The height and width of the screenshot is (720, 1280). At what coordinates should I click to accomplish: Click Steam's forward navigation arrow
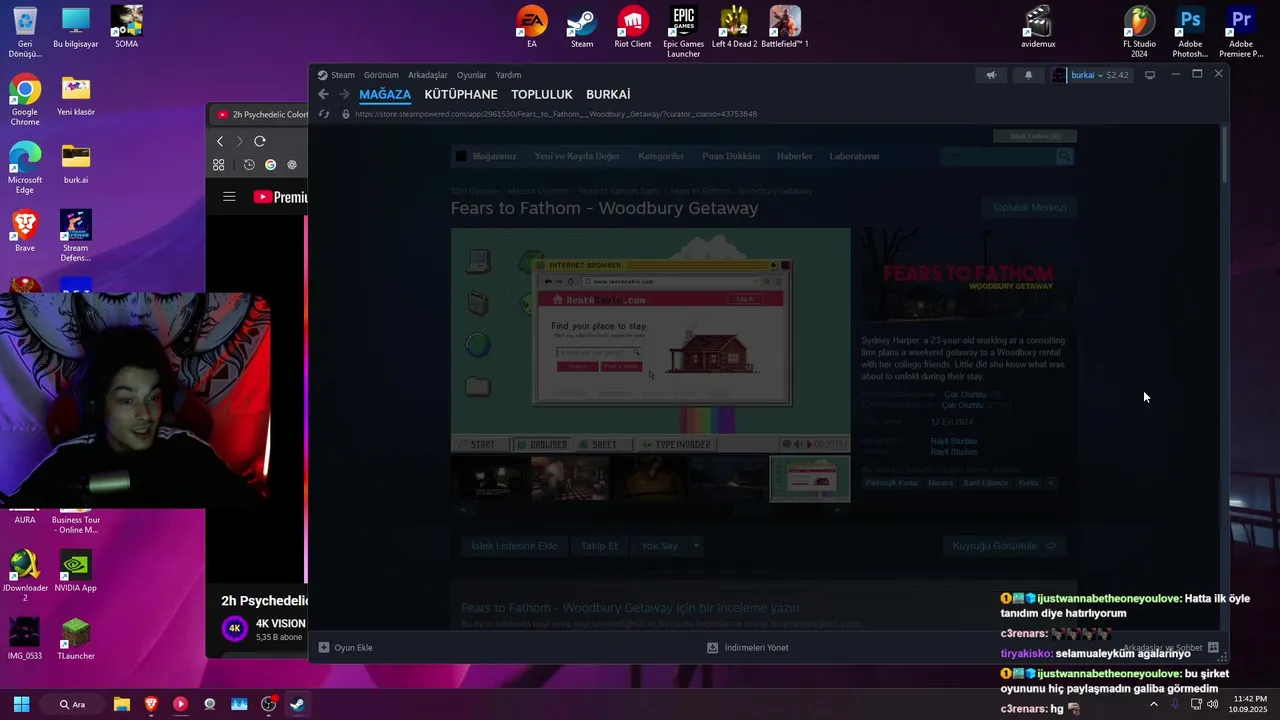[344, 94]
